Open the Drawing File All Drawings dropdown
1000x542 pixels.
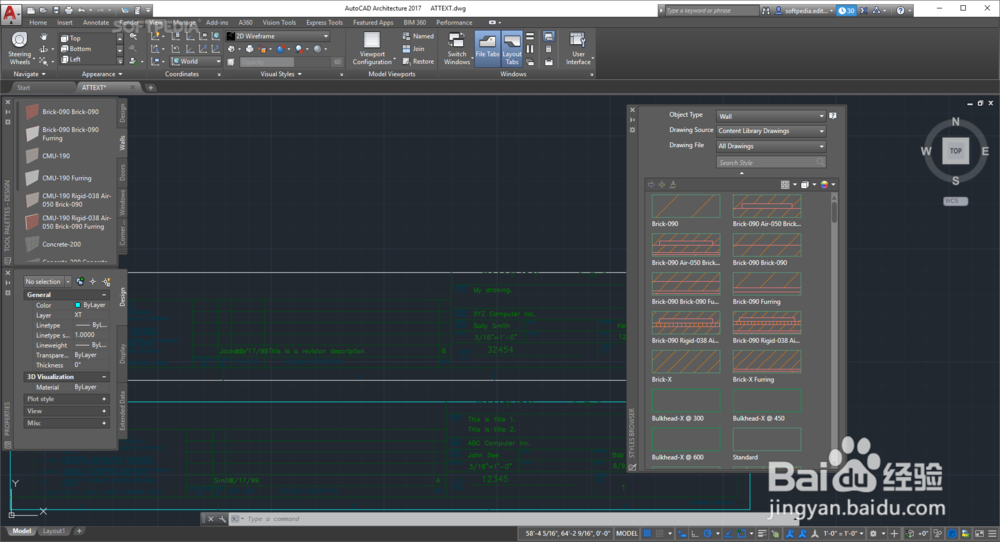coord(771,146)
